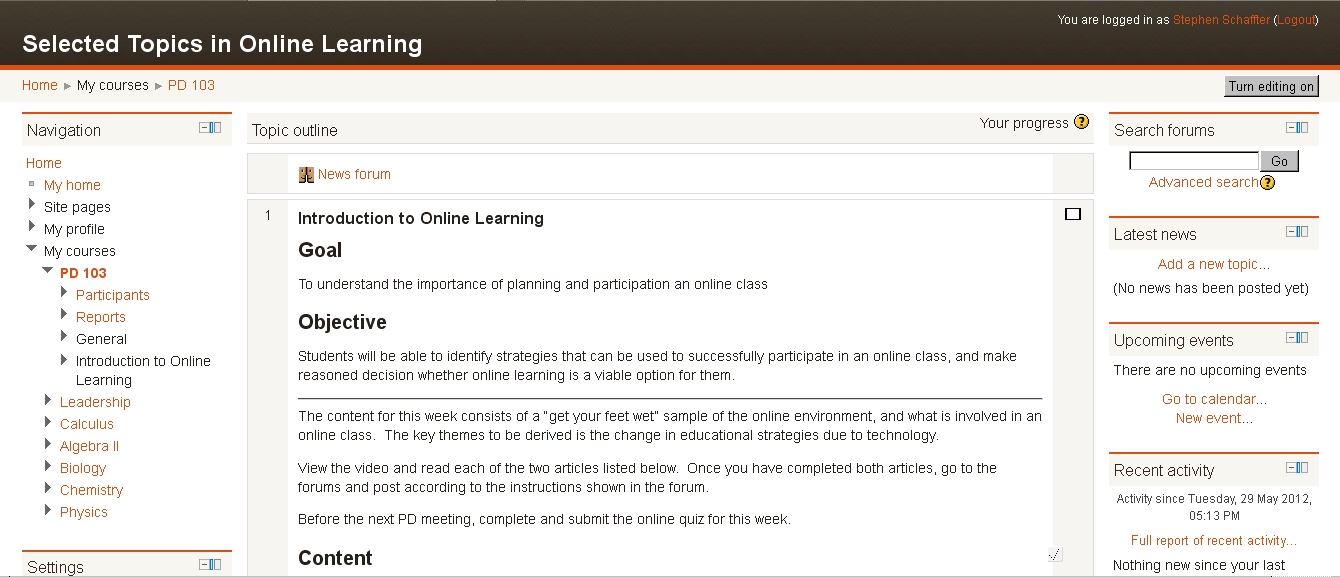The width and height of the screenshot is (1340, 577).
Task: Collapse the My courses tree node
Action: pyautogui.click(x=32, y=250)
